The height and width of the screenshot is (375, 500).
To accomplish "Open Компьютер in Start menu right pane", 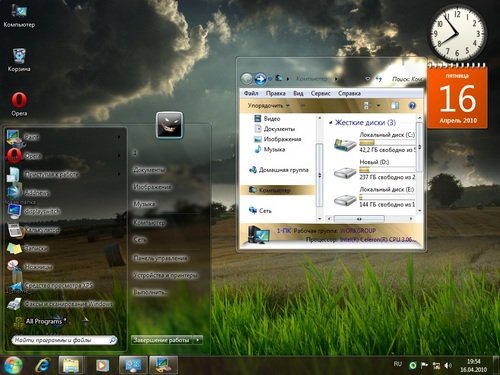I will tap(149, 222).
